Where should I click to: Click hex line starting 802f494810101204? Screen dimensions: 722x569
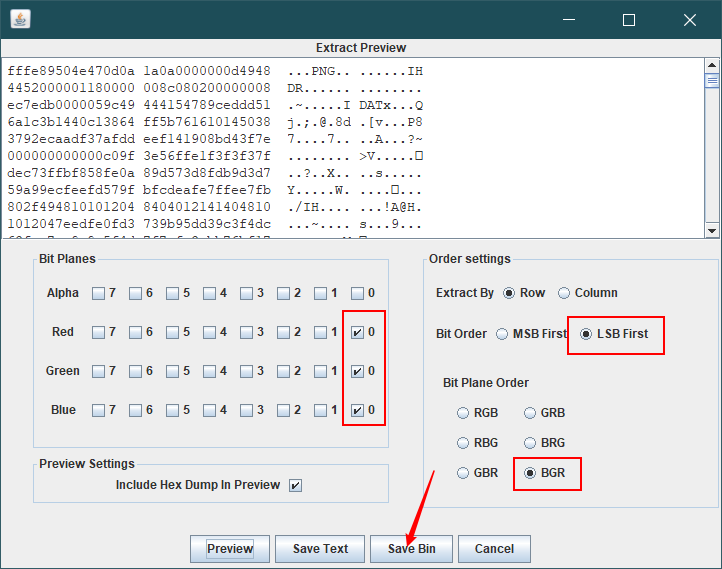tap(215, 208)
